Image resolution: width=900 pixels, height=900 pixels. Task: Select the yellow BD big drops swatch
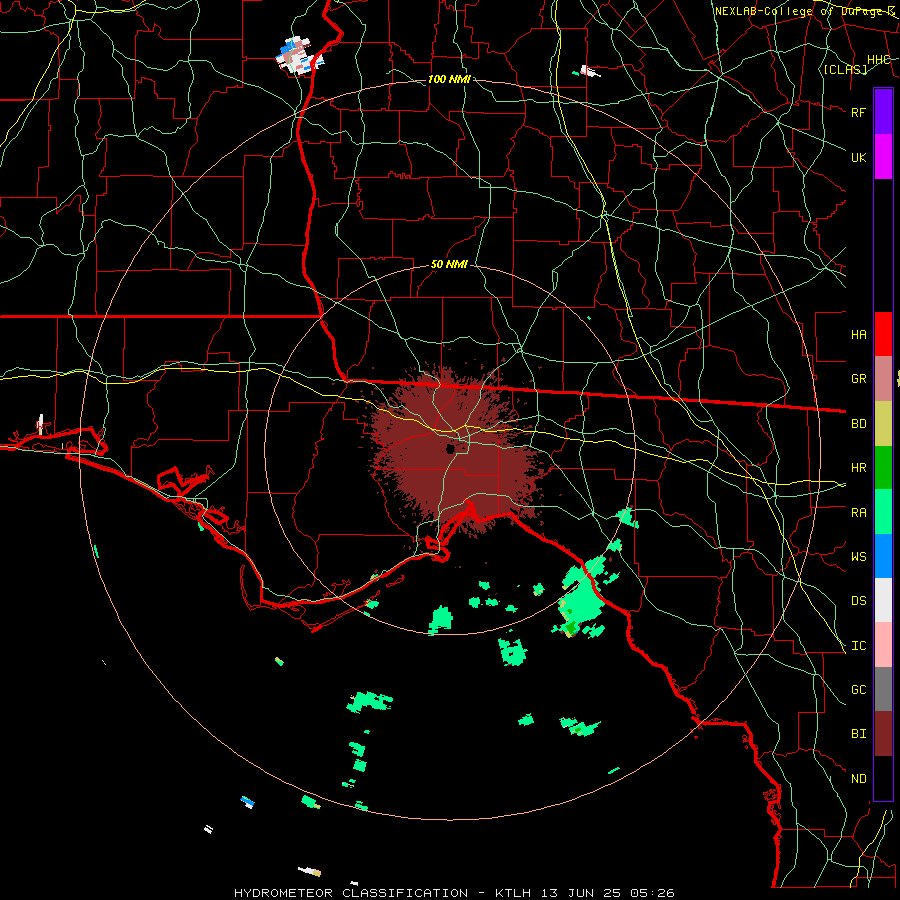pyautogui.click(x=883, y=424)
